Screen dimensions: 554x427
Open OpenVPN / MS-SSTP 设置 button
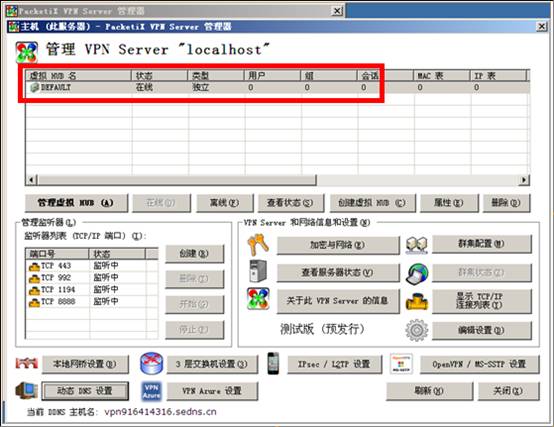(x=479, y=364)
